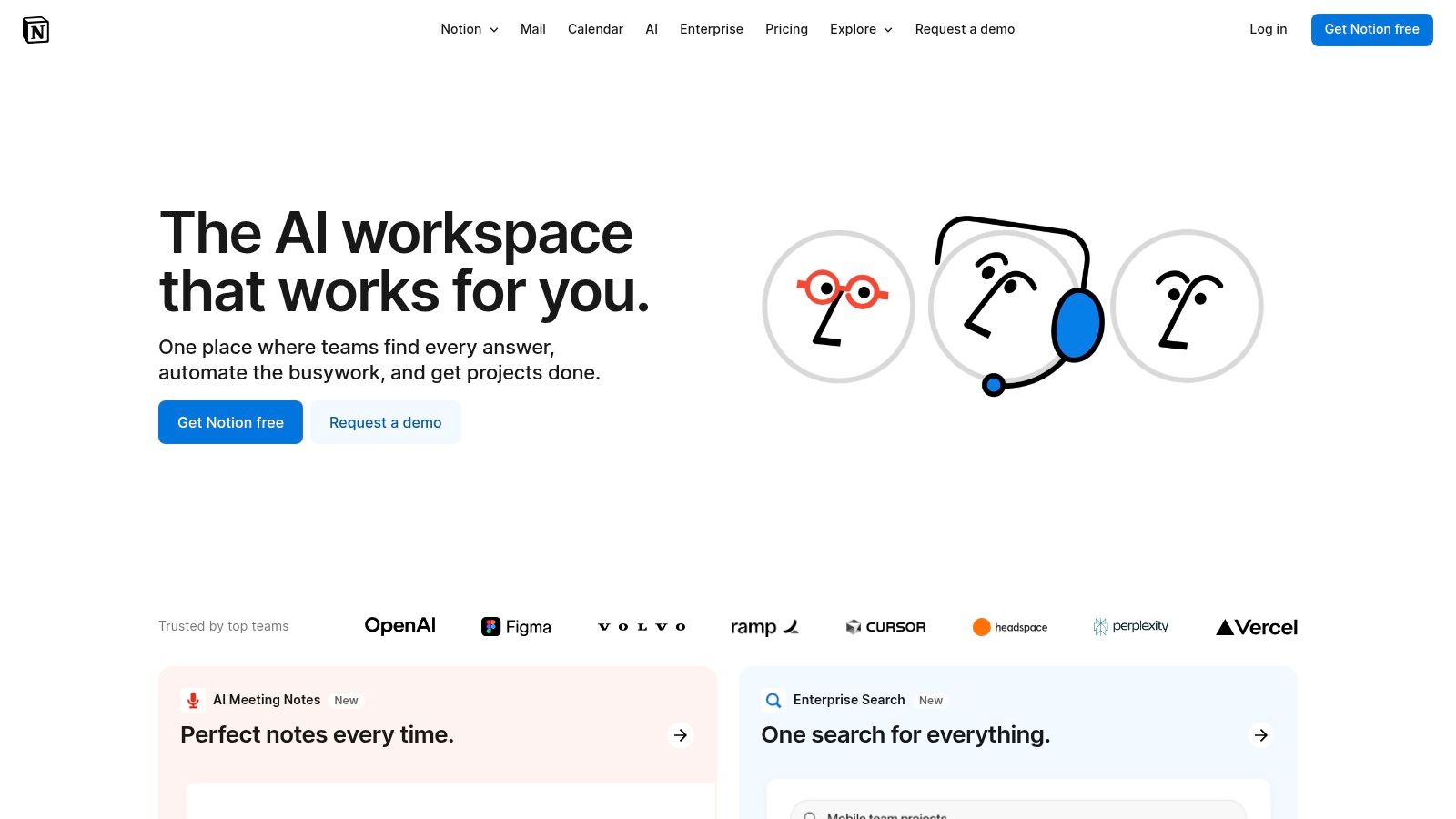Click the Cursor logo
The width and height of the screenshot is (1456, 819).
point(885,627)
